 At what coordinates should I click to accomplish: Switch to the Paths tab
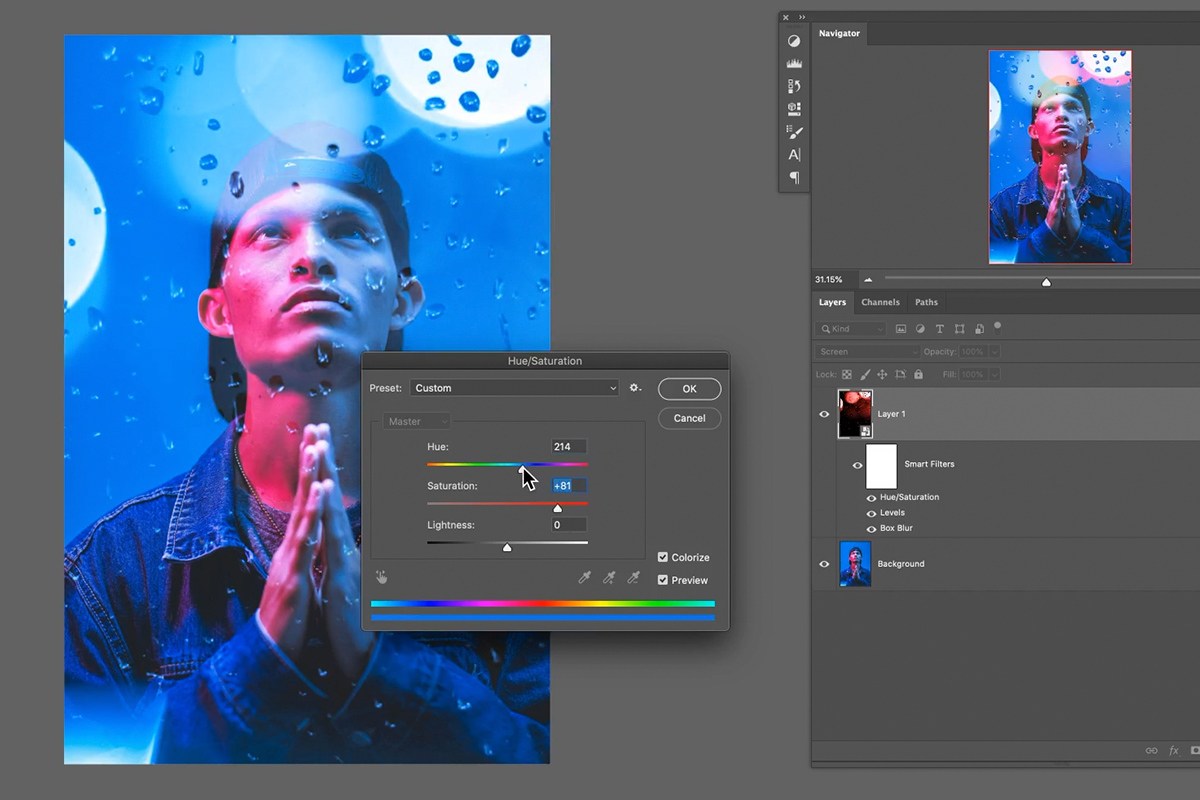click(x=927, y=302)
